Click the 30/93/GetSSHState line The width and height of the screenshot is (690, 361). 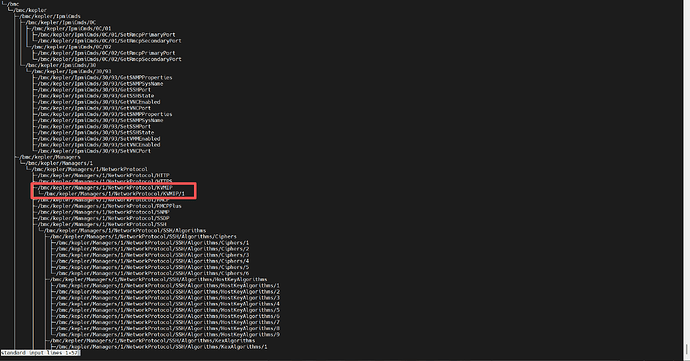pos(96,96)
